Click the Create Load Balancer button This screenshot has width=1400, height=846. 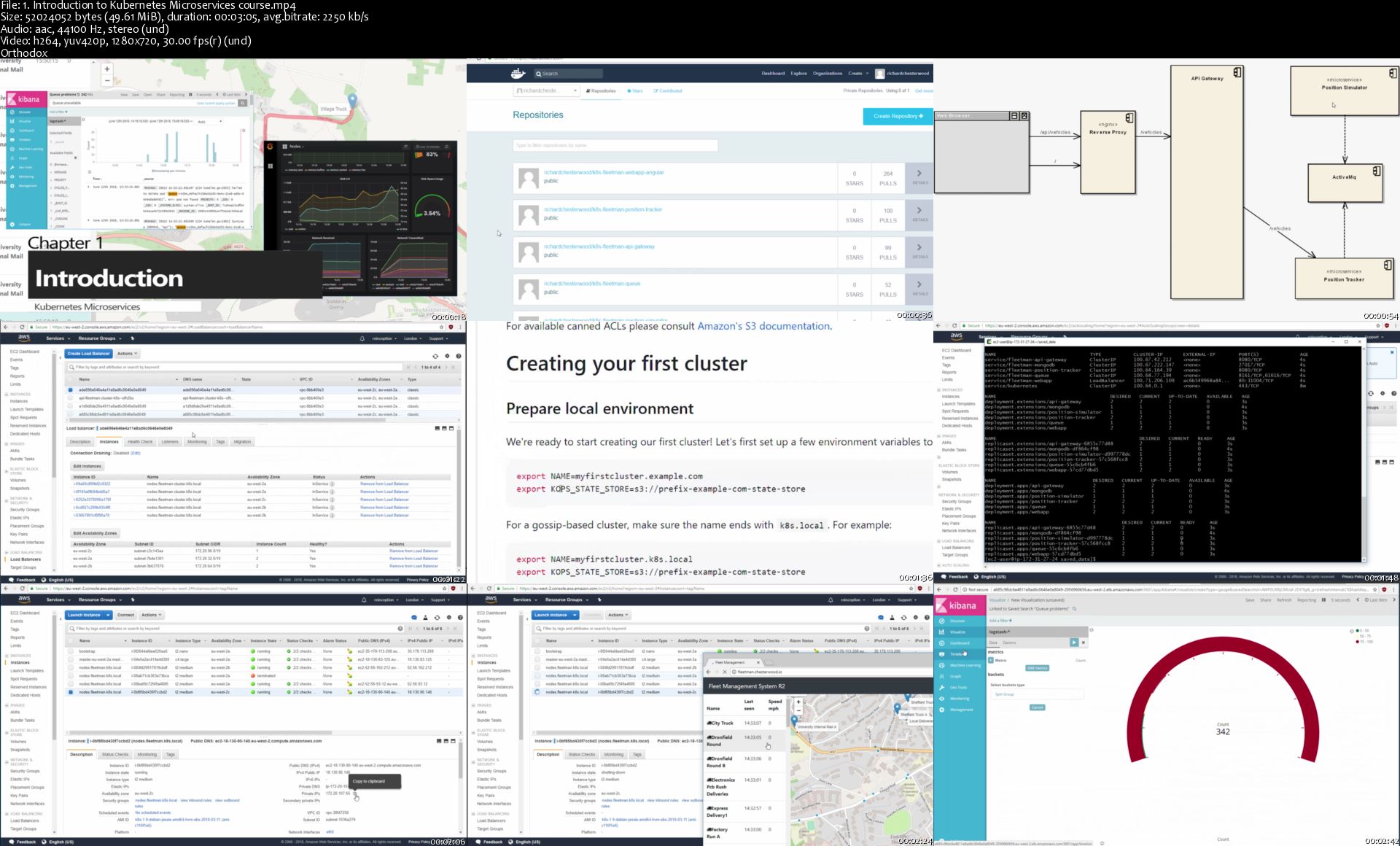pos(88,354)
